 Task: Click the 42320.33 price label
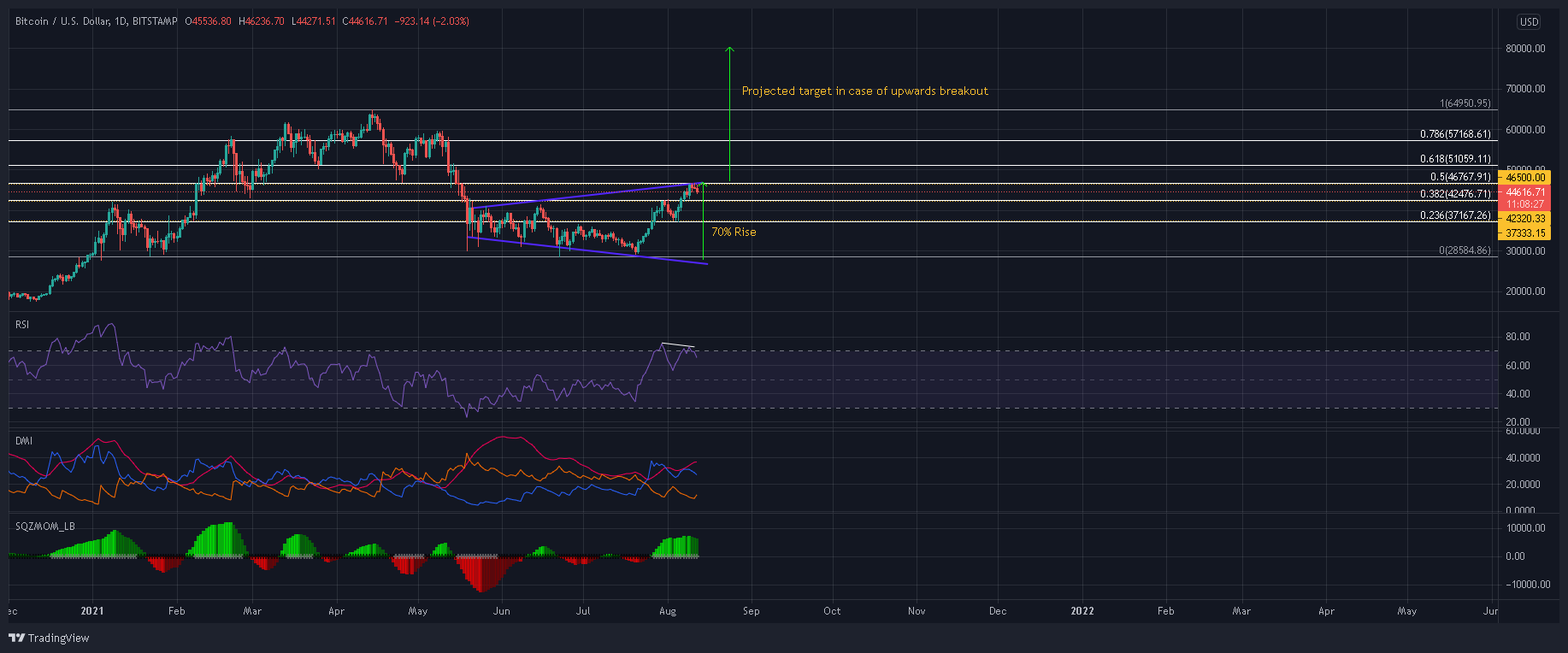point(1525,219)
